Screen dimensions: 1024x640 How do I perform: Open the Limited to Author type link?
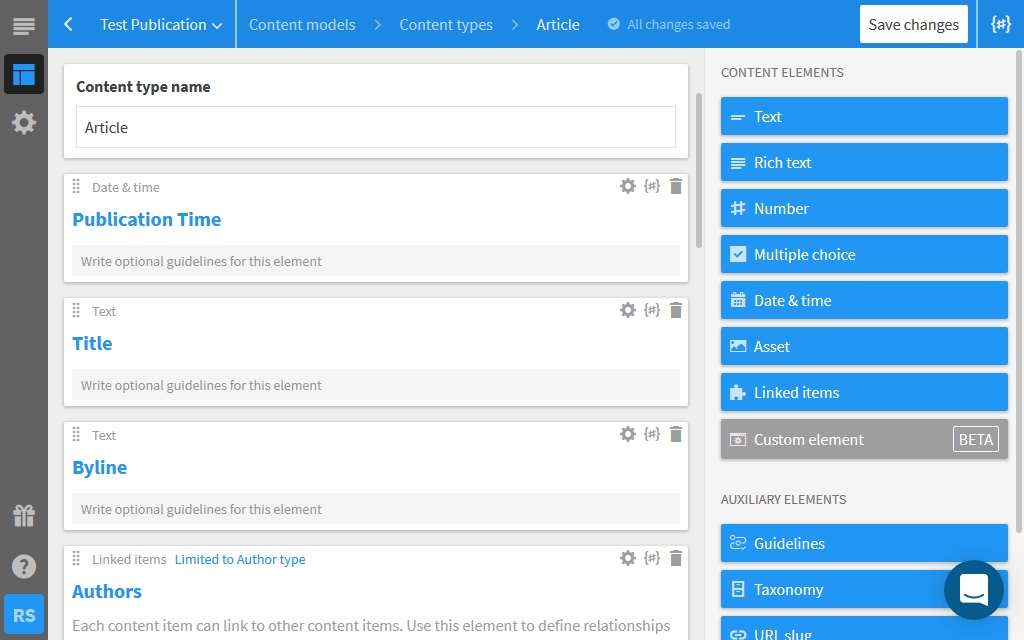(240, 560)
